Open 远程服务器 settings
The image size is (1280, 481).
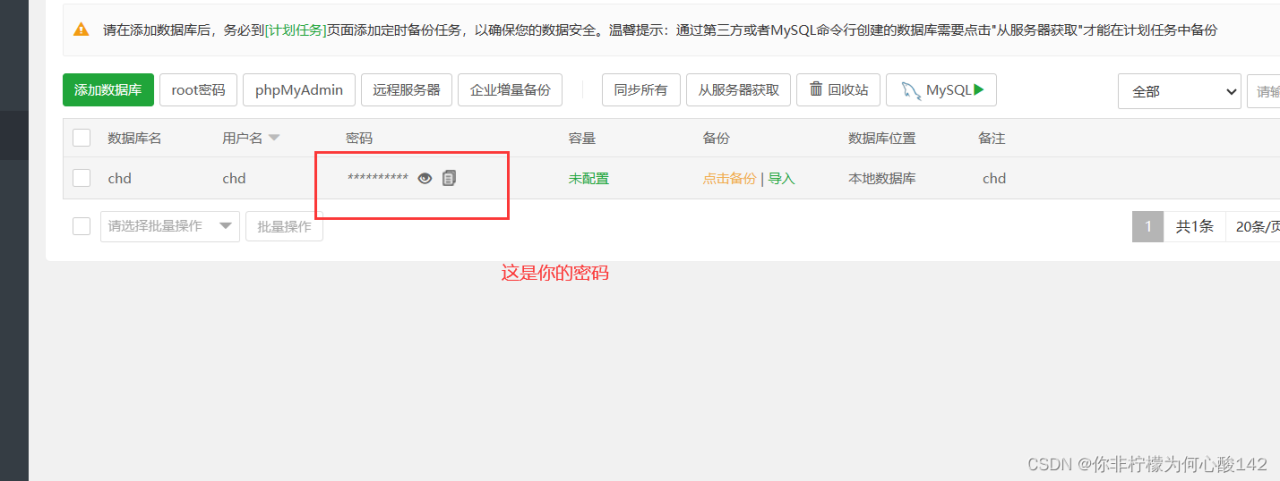pos(407,90)
